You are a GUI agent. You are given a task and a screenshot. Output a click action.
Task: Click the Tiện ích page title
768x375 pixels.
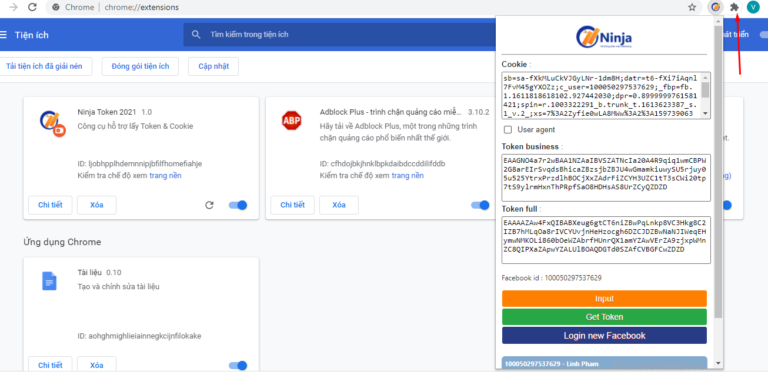31,35
